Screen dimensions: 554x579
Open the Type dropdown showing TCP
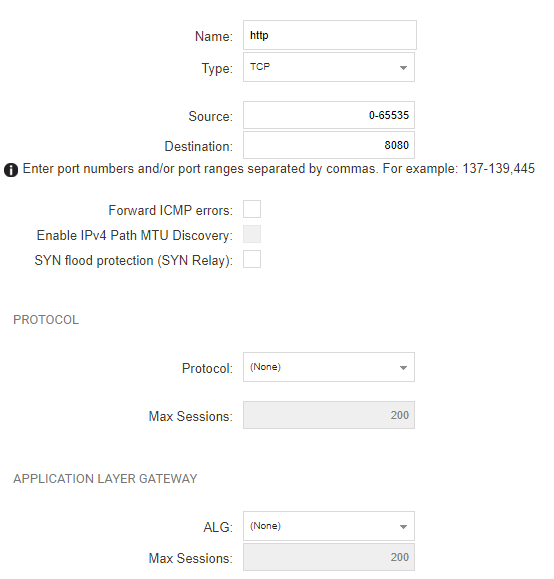tap(329, 67)
